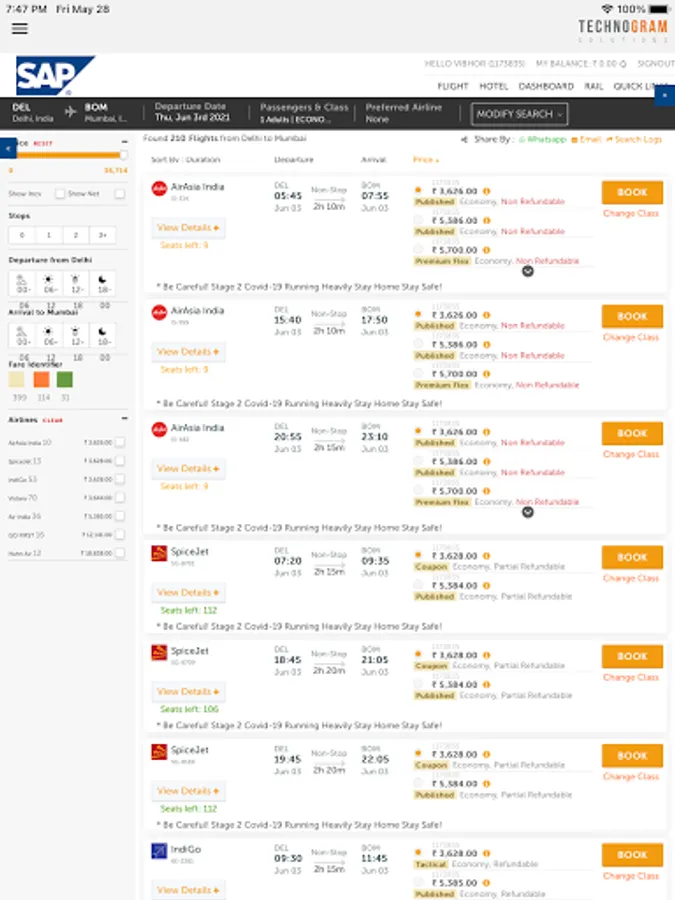The image size is (675, 900).
Task: Select early-morning arrival to Mumbai filter icon
Action: 22,335
